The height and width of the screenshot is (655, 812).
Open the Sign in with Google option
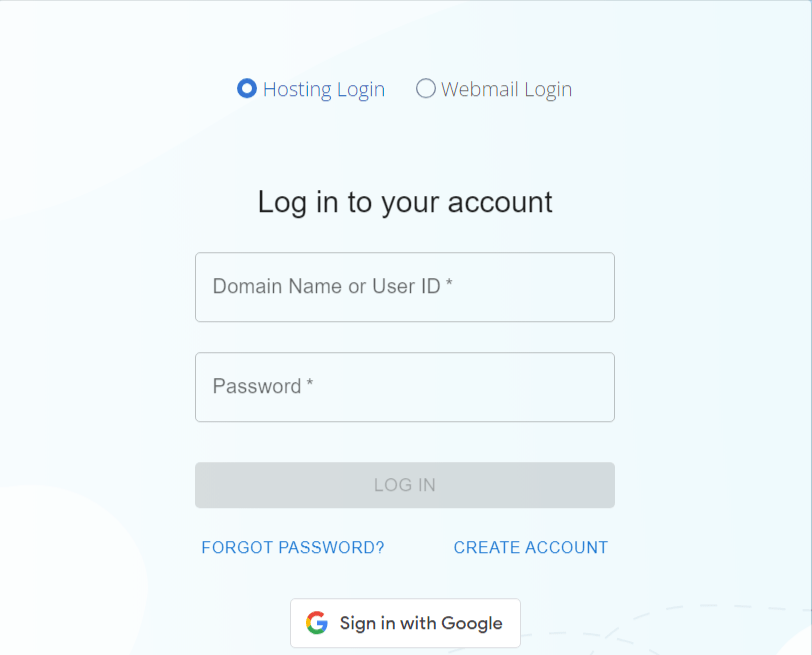404,622
